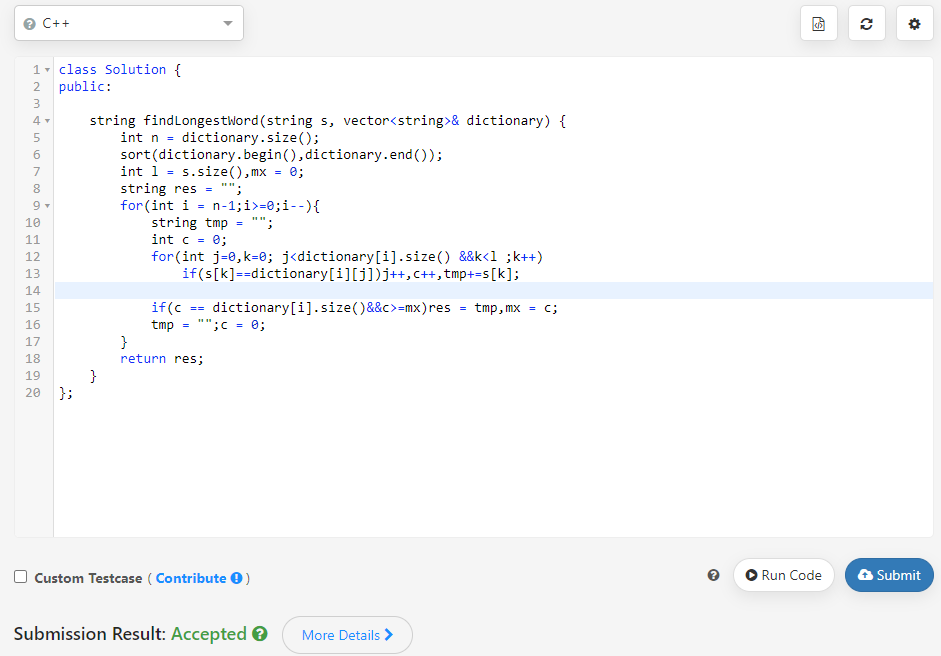Click the 'return res;' line in the editor
The height and width of the screenshot is (656, 941).
pyautogui.click(x=162, y=358)
